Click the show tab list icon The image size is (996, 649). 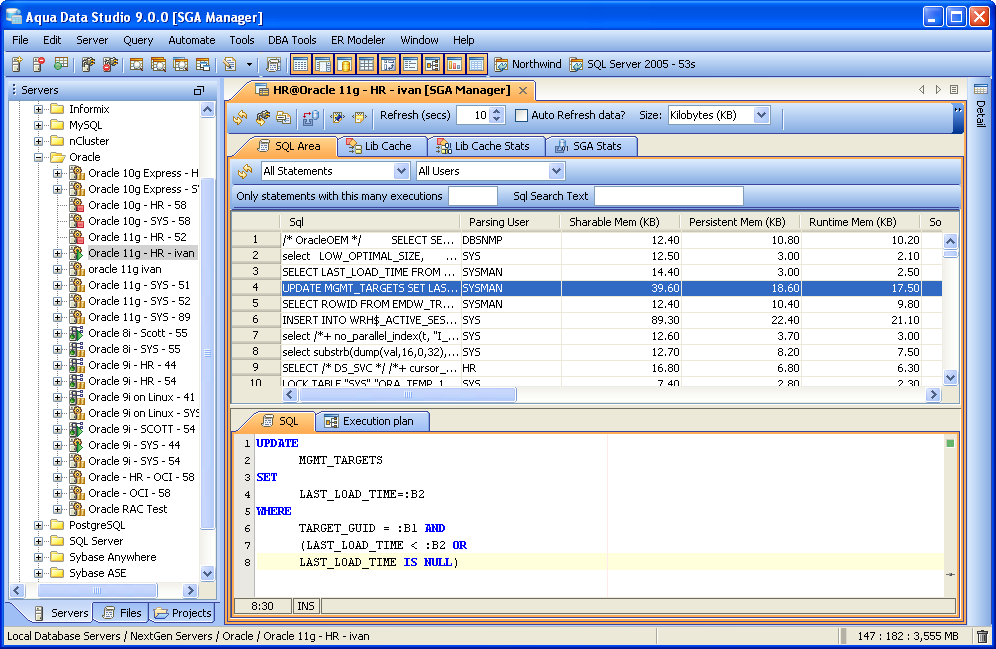click(954, 90)
